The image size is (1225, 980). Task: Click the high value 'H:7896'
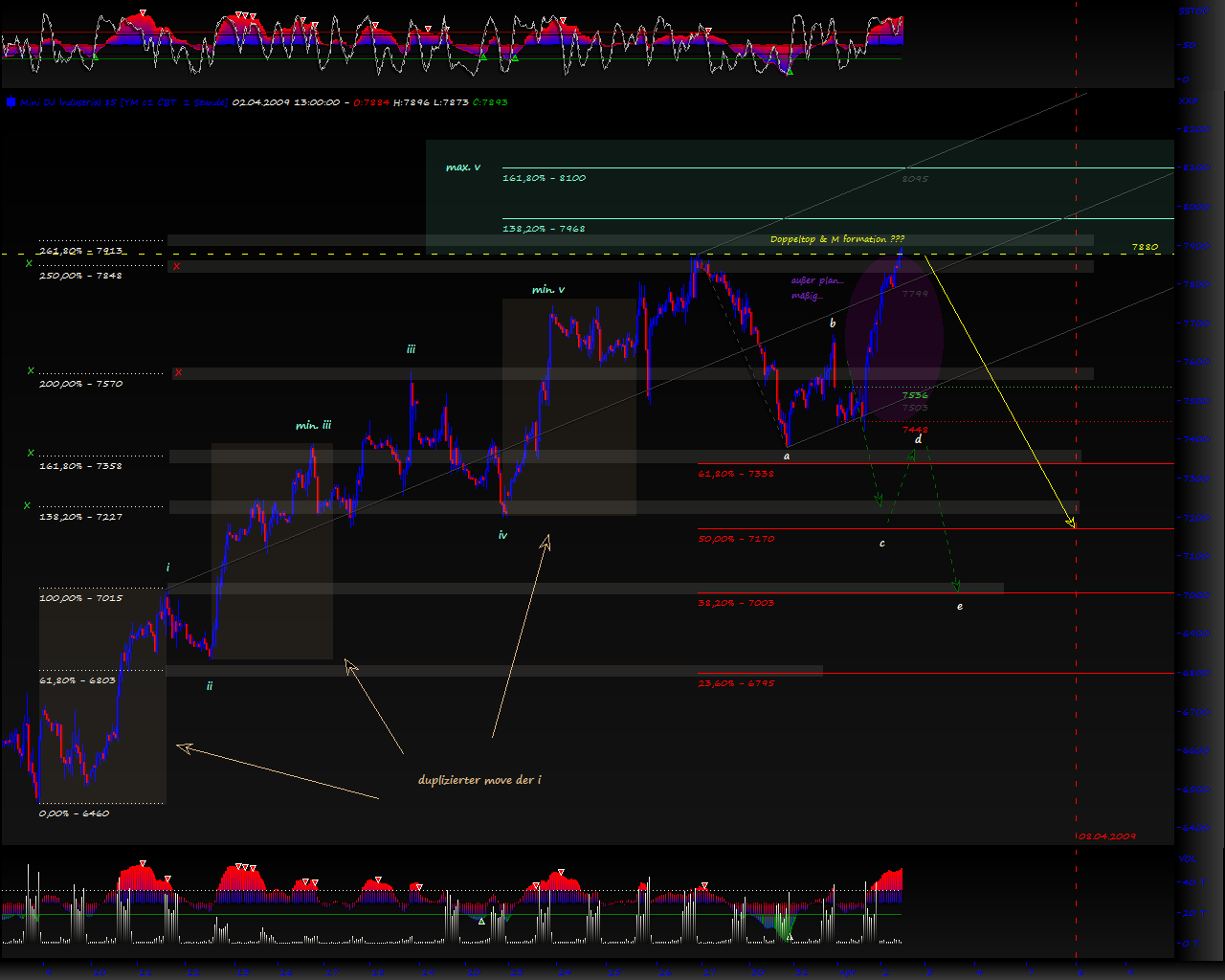point(412,101)
